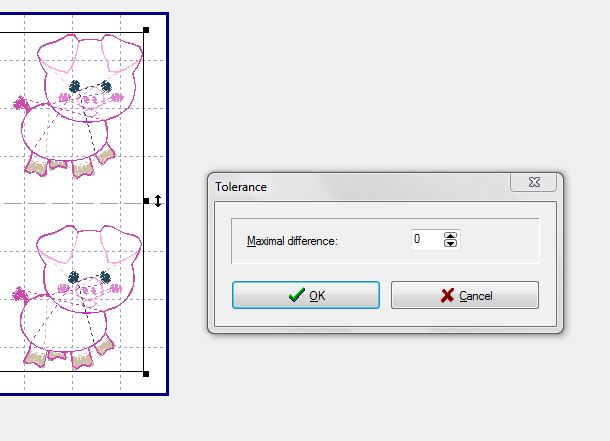Close the Tolerance dialog window

pos(534,182)
